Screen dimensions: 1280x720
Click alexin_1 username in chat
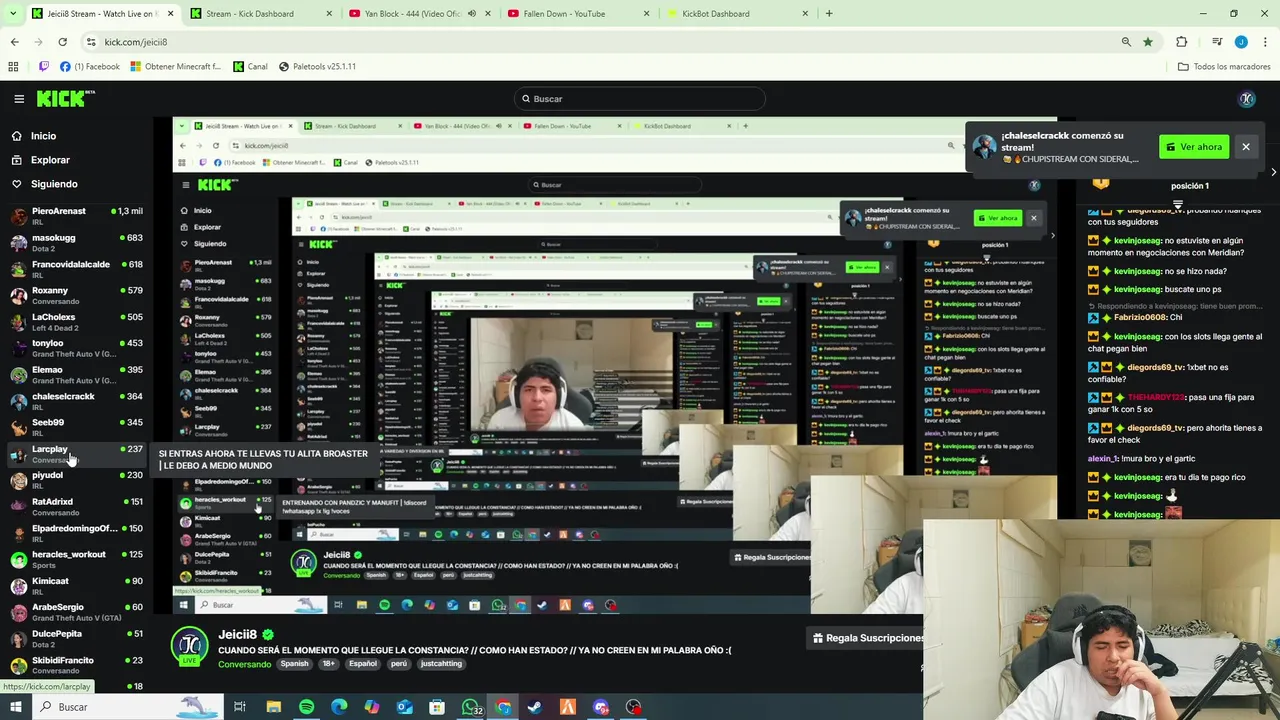(x=1104, y=459)
